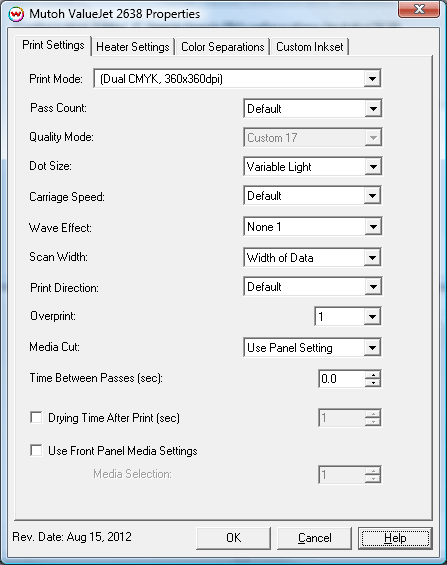Click the Wasatch app icon in title bar
The height and width of the screenshot is (565, 447).
[16, 14]
